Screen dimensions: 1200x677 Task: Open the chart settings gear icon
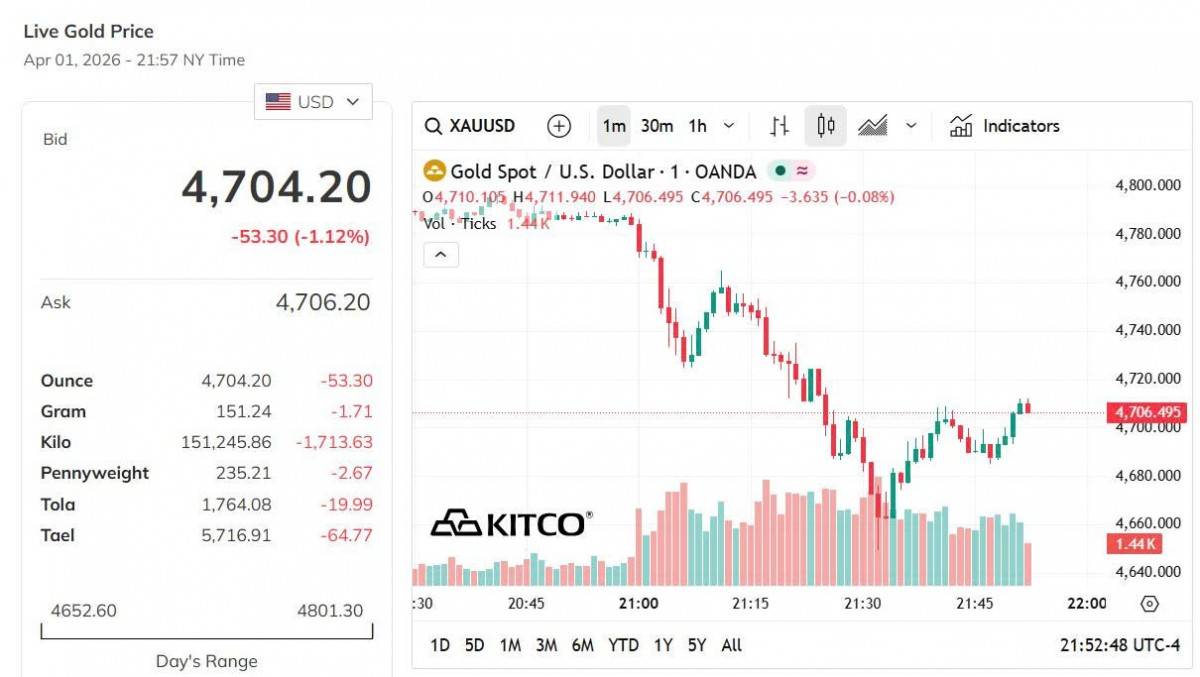tap(1149, 604)
